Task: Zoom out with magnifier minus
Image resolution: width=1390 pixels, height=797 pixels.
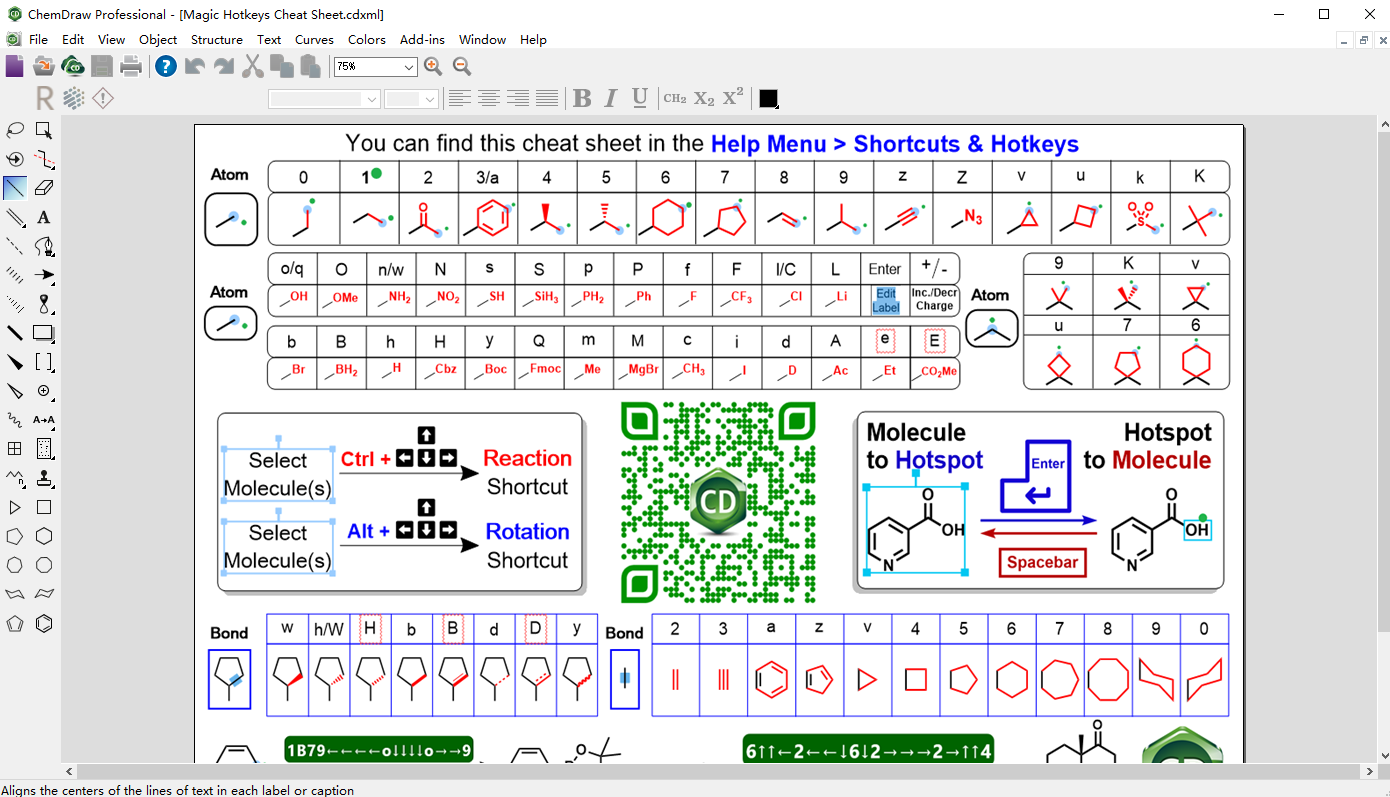Action: coord(462,66)
